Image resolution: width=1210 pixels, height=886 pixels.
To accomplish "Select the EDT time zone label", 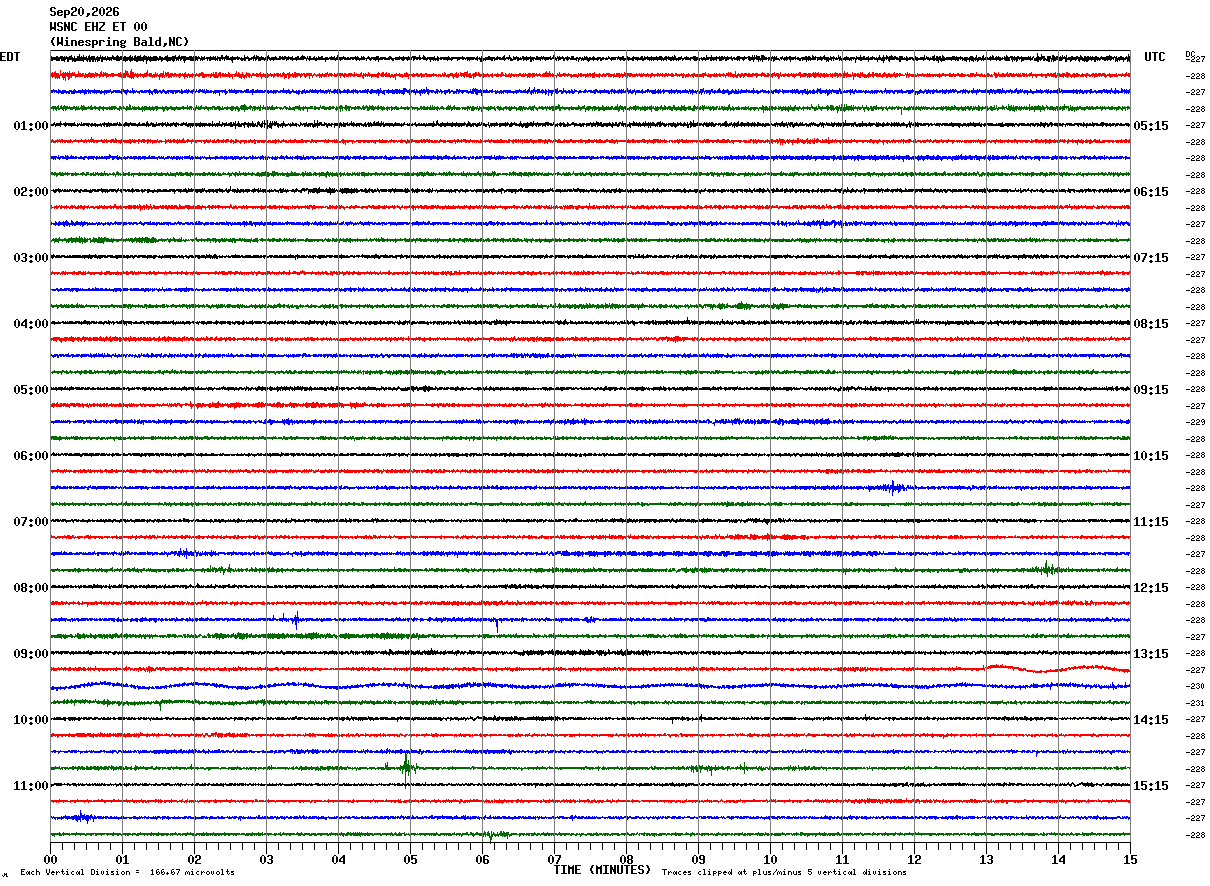I will [10, 57].
